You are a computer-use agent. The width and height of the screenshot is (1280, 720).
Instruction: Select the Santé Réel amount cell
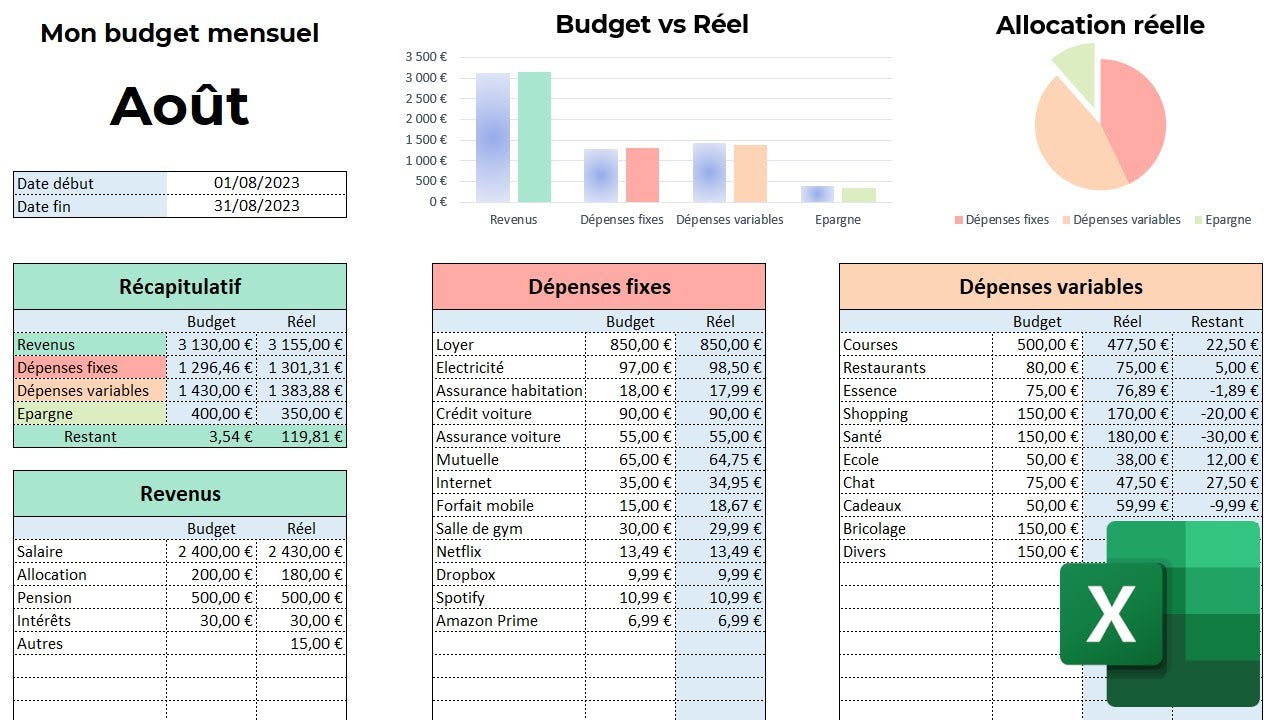click(1127, 437)
